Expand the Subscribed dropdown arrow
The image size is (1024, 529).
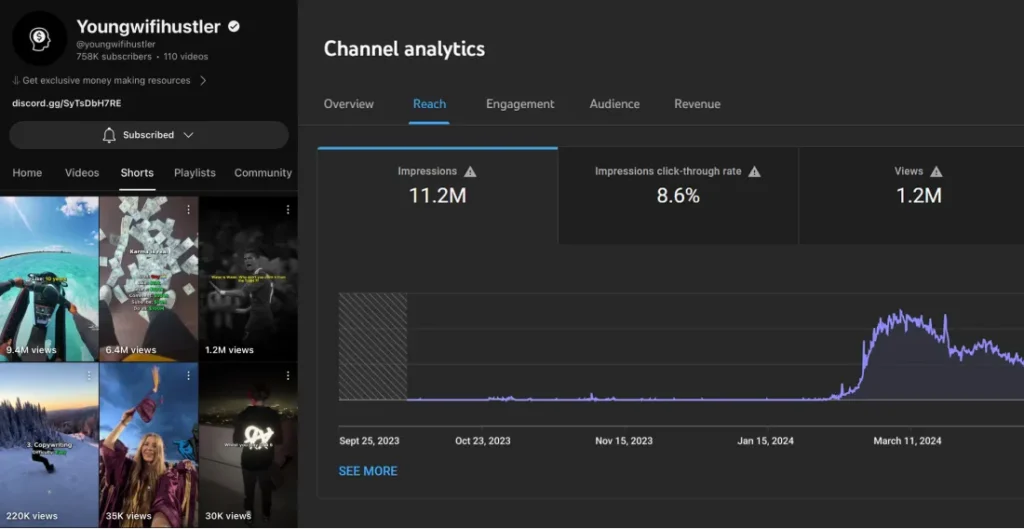188,135
